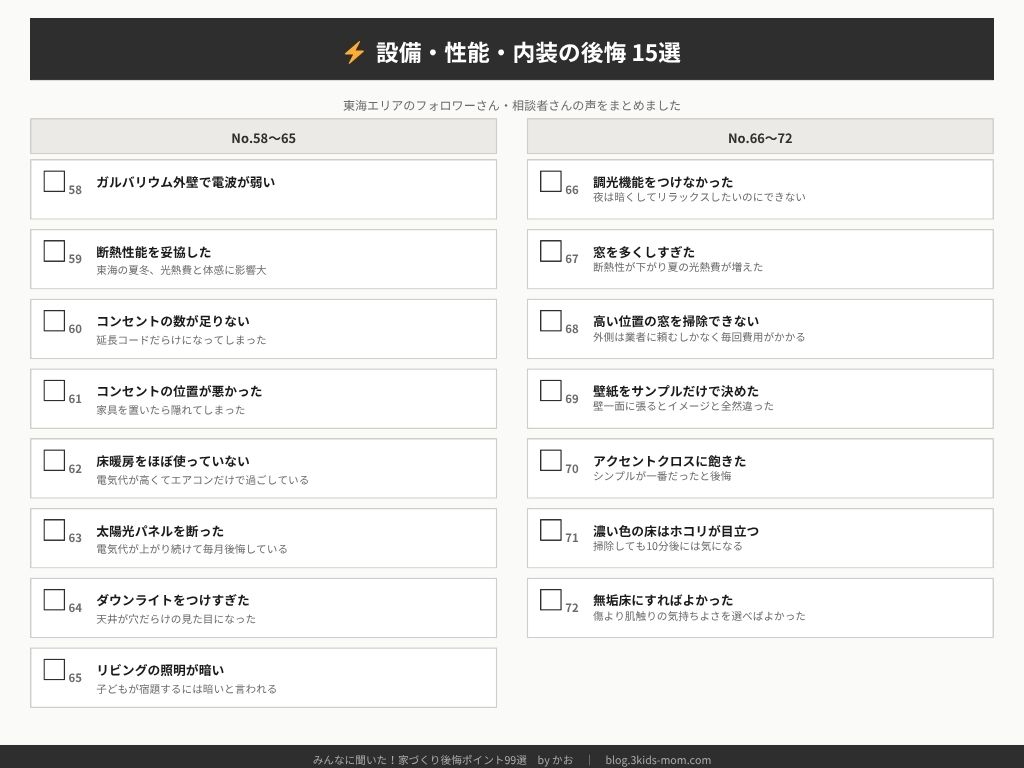Click the No.66〜72 column header

pos(760,137)
